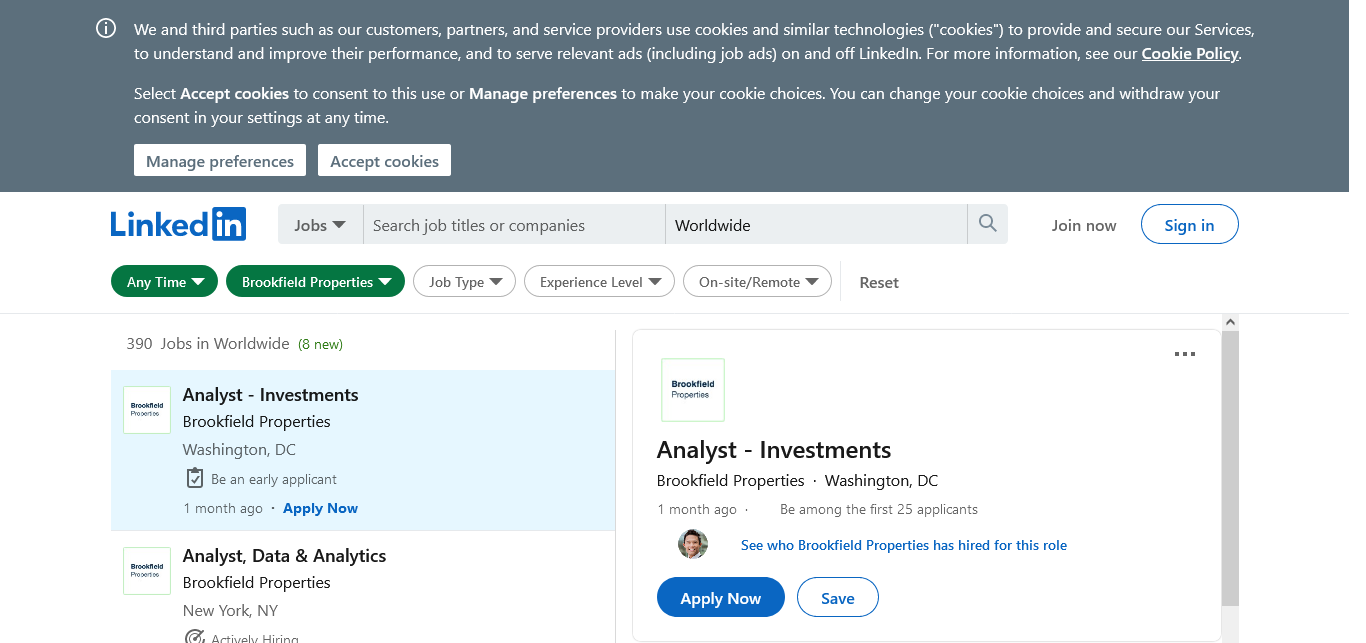Screen dimensions: 1366x643
Task: Click logo beside Analyst, Data & Analytics
Action: 147,571
